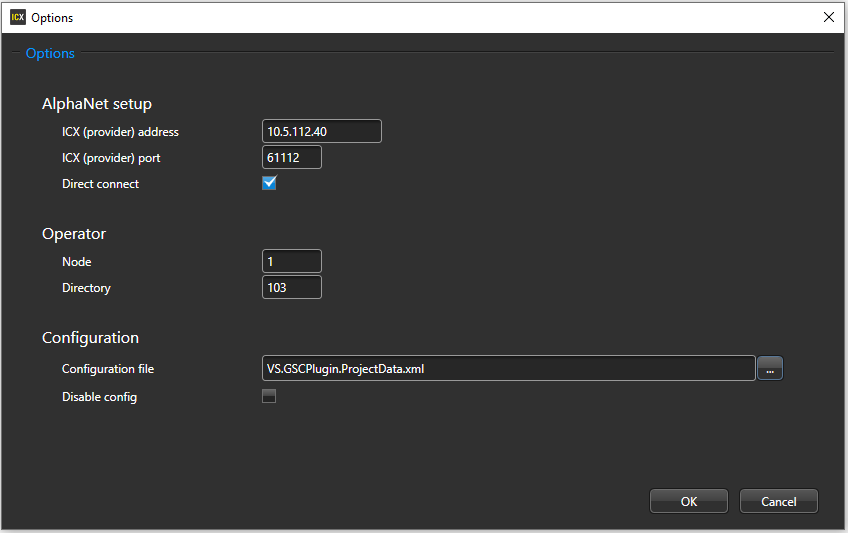Viewport: 848px width, 533px height.
Task: Click the AlphaNet setup heading
Action: click(x=97, y=104)
